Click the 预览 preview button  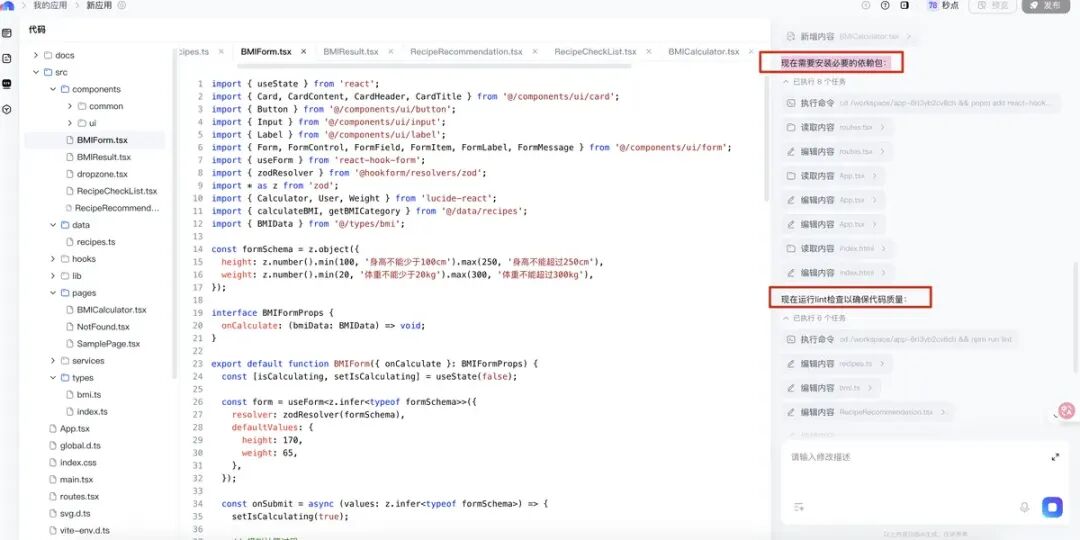pyautogui.click(x=993, y=5)
